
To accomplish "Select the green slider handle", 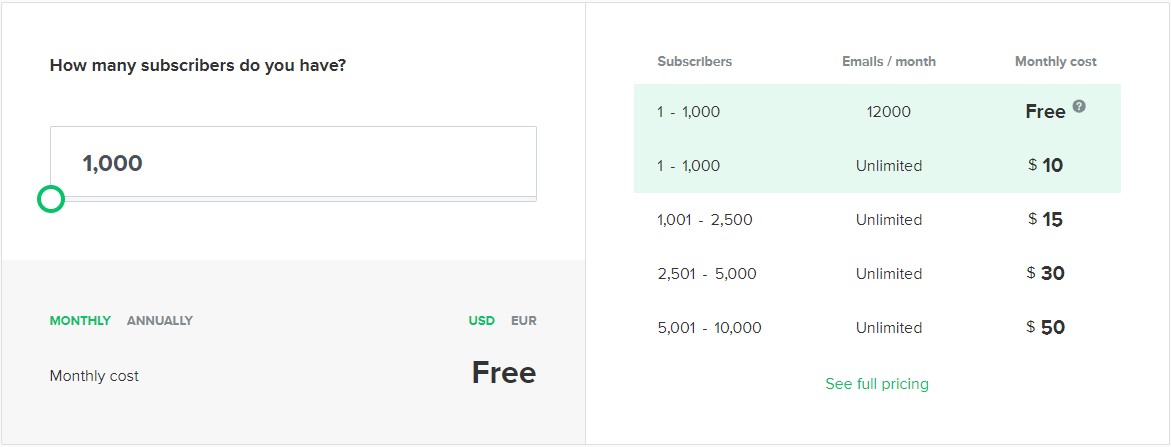I will click(51, 199).
